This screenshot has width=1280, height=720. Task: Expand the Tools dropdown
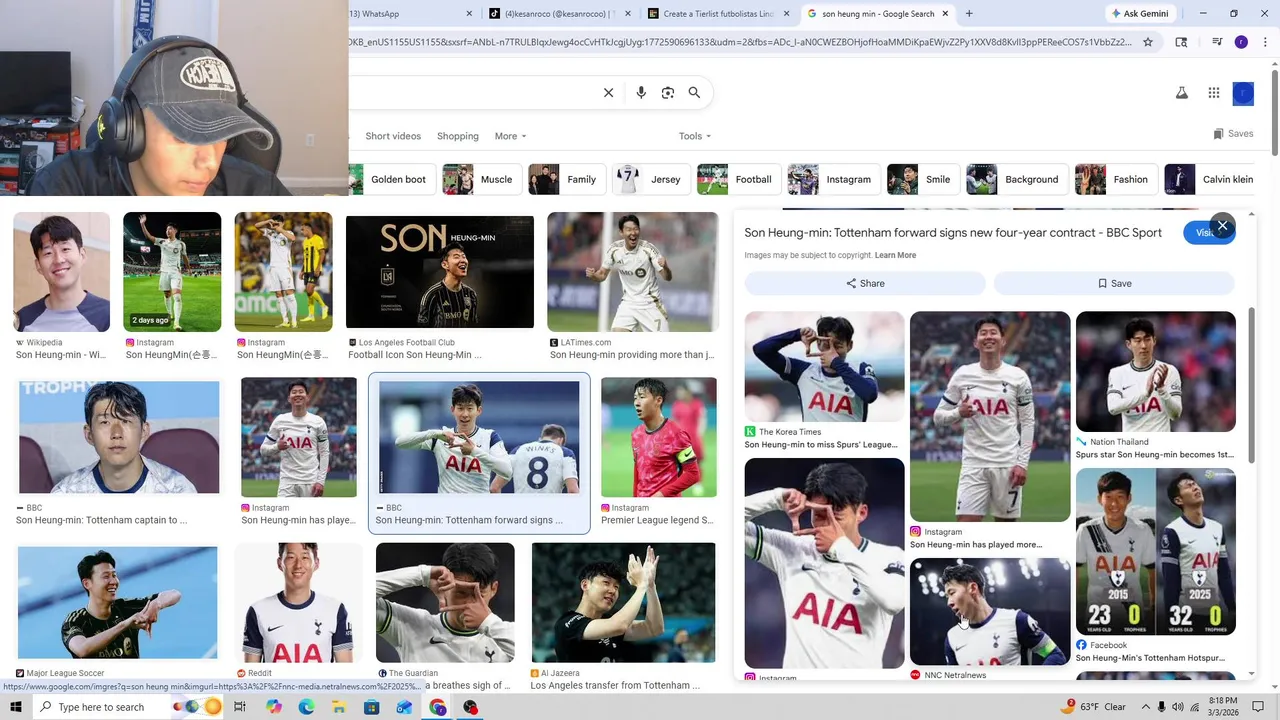click(695, 136)
